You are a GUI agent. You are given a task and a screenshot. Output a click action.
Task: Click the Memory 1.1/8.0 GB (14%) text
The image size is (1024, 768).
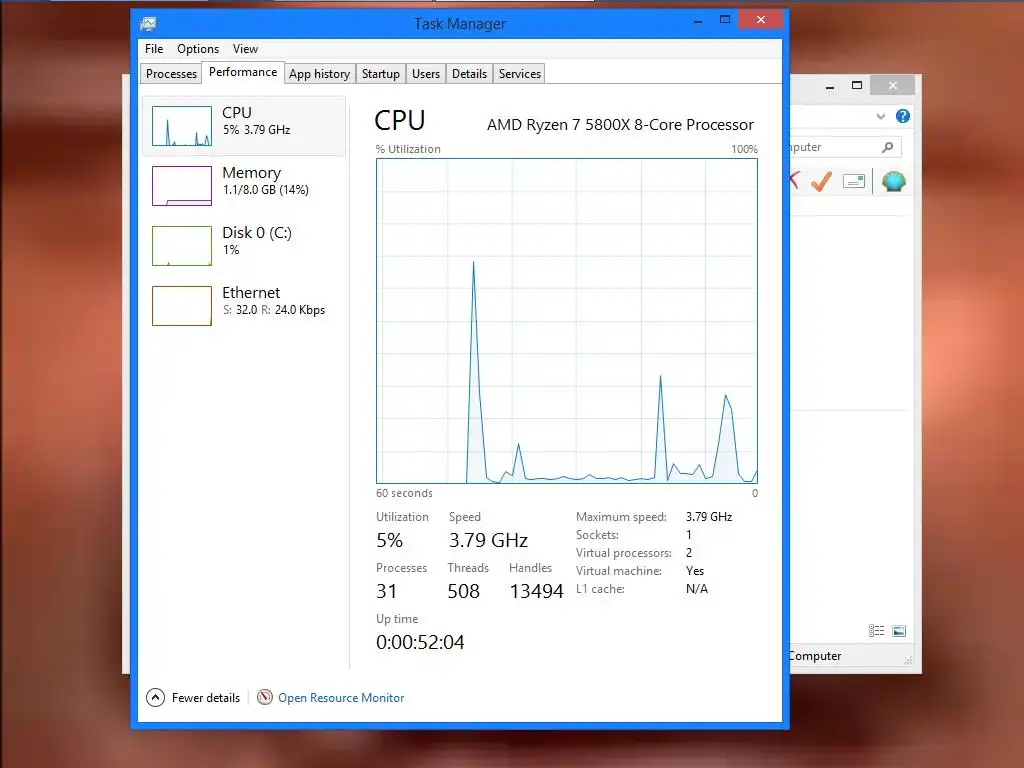[266, 190]
